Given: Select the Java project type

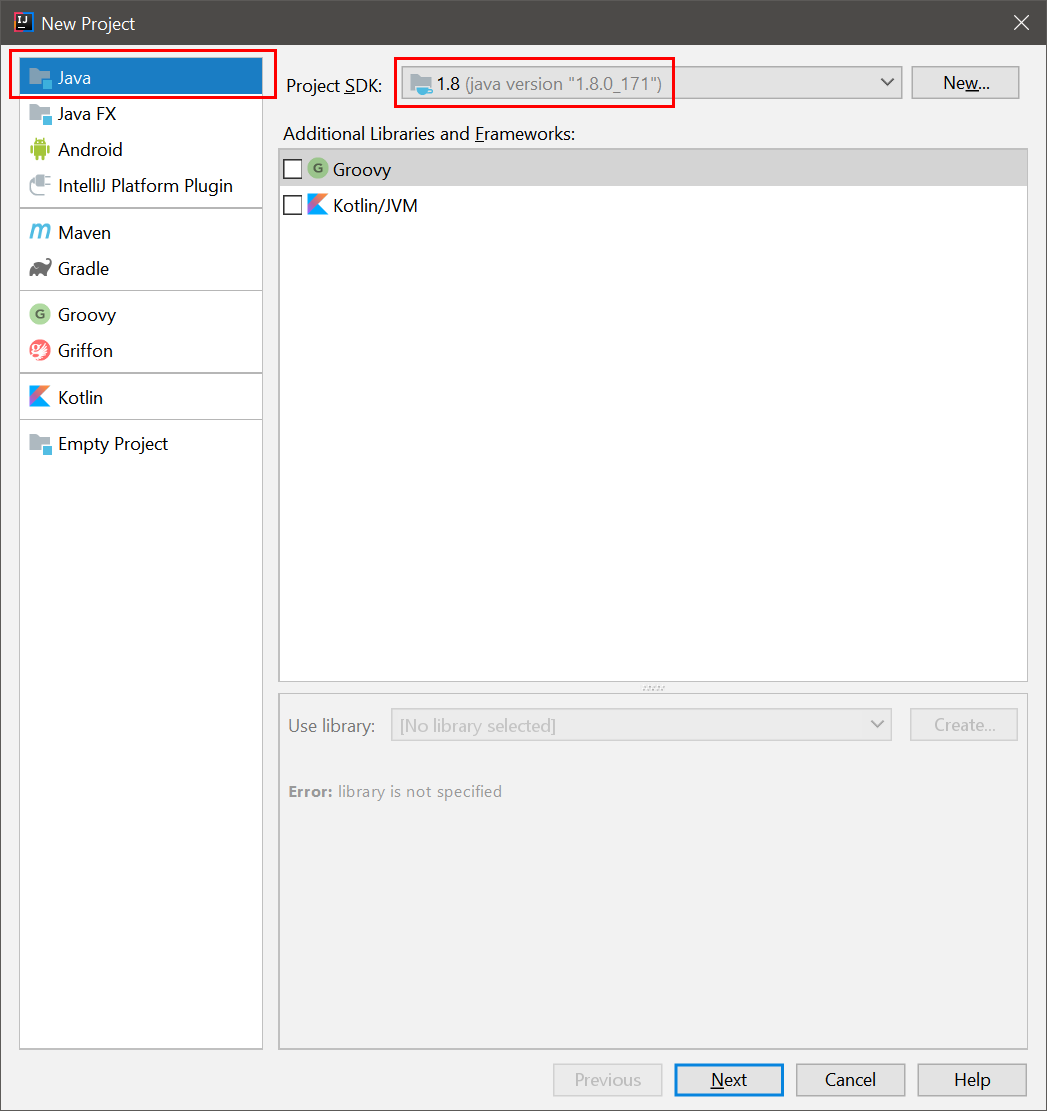Looking at the screenshot, I should tap(141, 77).
